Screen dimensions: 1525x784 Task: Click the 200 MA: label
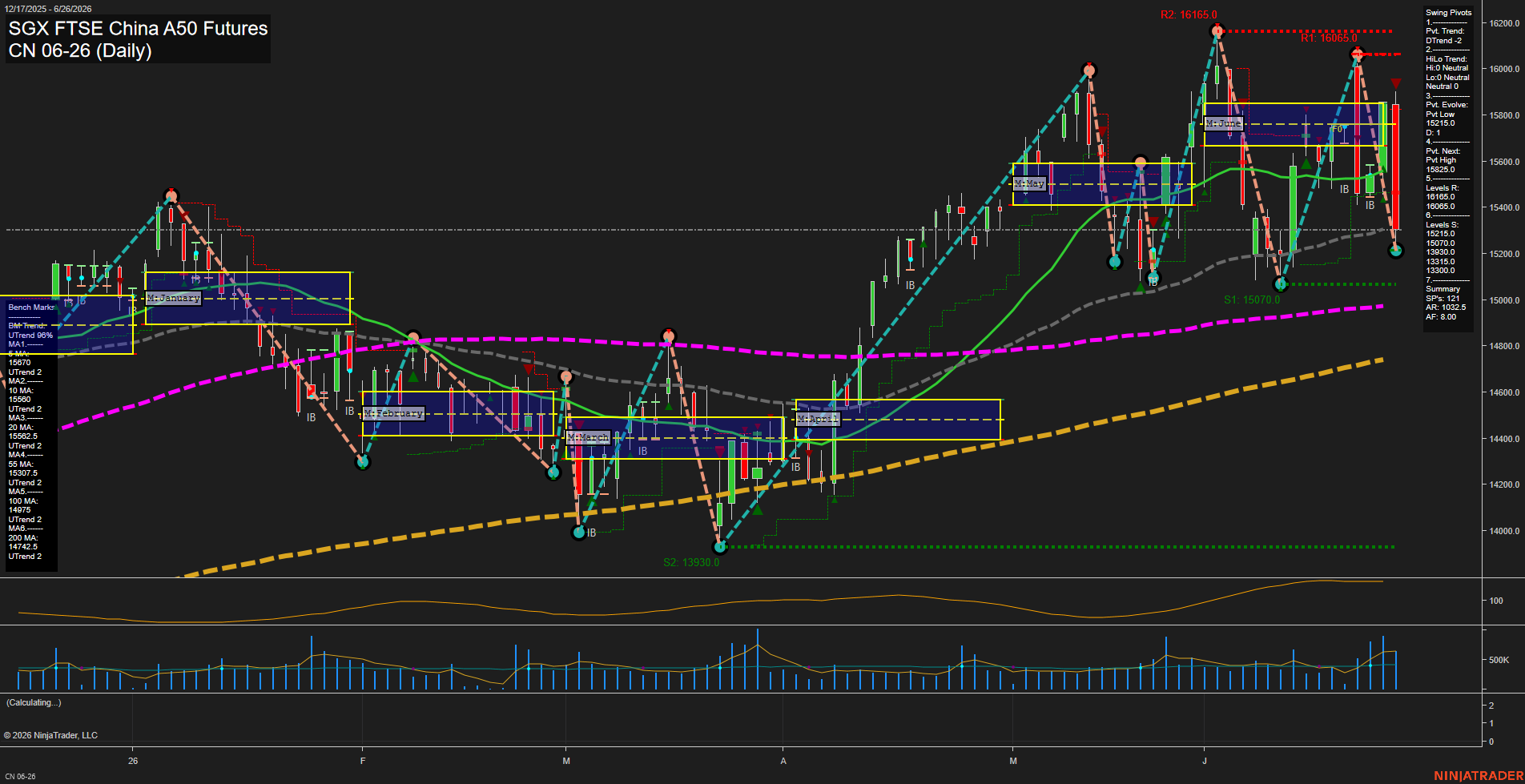pyautogui.click(x=22, y=538)
